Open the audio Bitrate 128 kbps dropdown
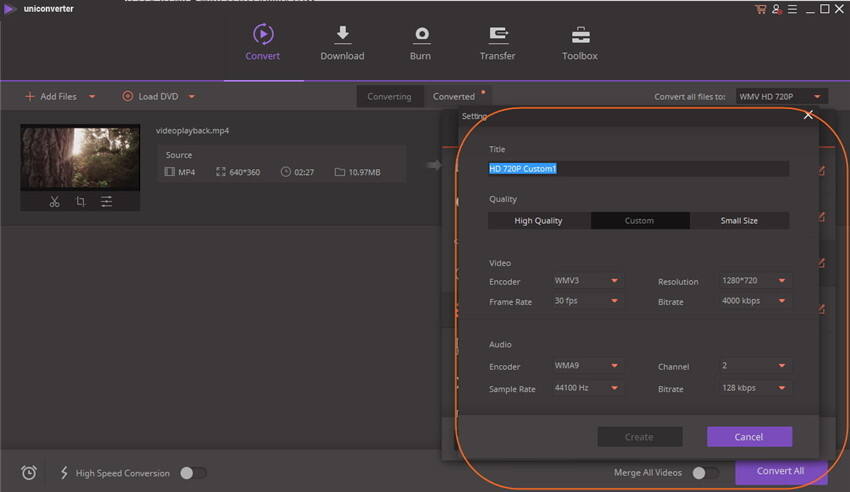 click(x=754, y=388)
